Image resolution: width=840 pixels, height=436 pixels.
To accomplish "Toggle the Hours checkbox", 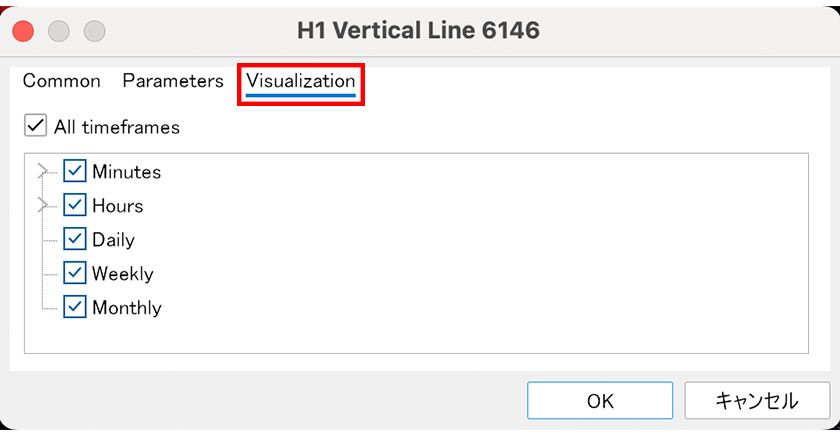I will 75,206.
